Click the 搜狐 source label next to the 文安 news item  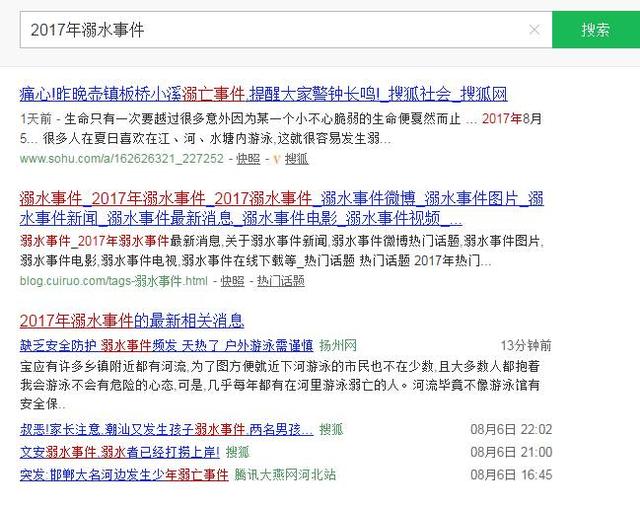[x=238, y=452]
